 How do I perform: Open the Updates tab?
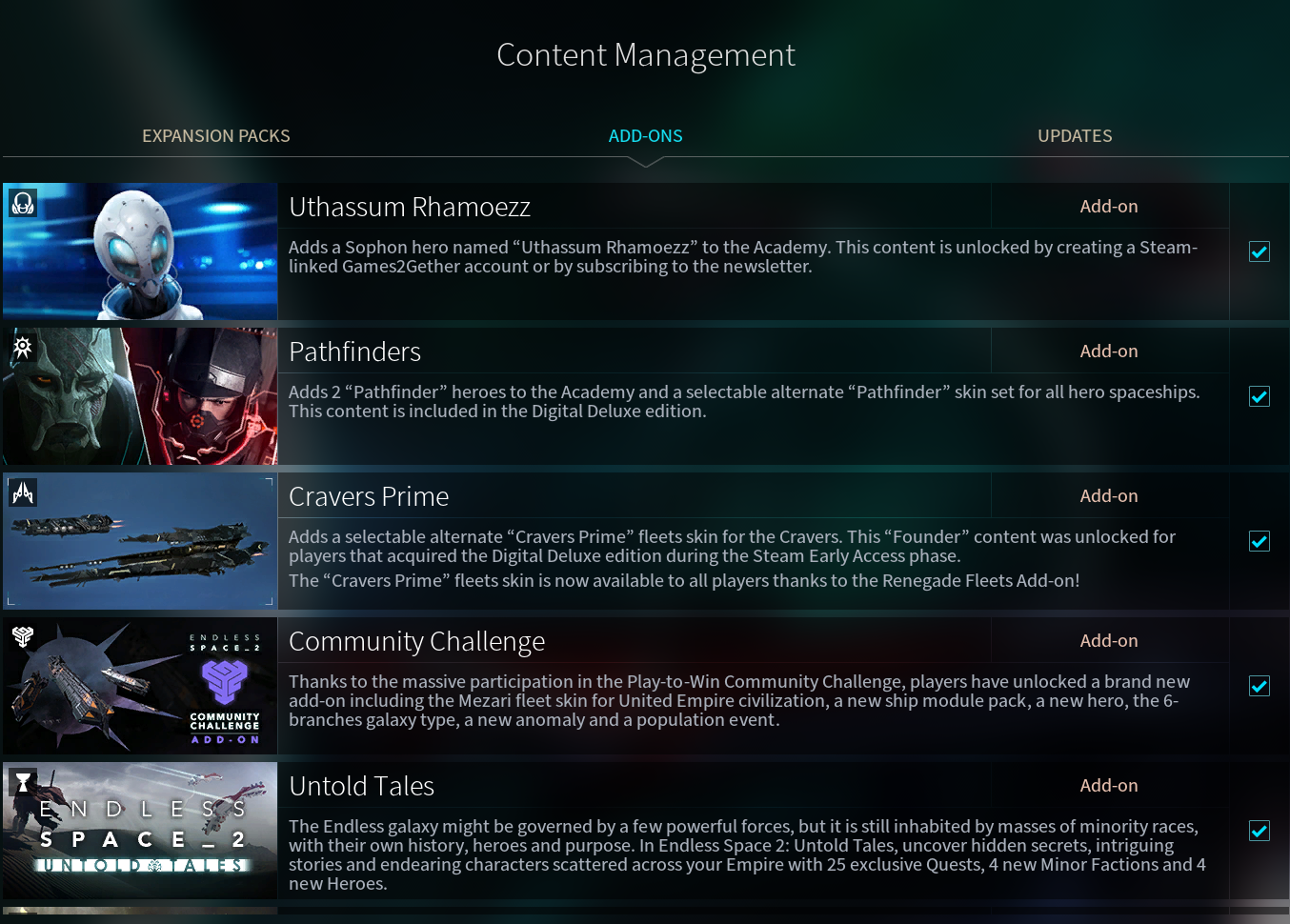(x=1075, y=136)
